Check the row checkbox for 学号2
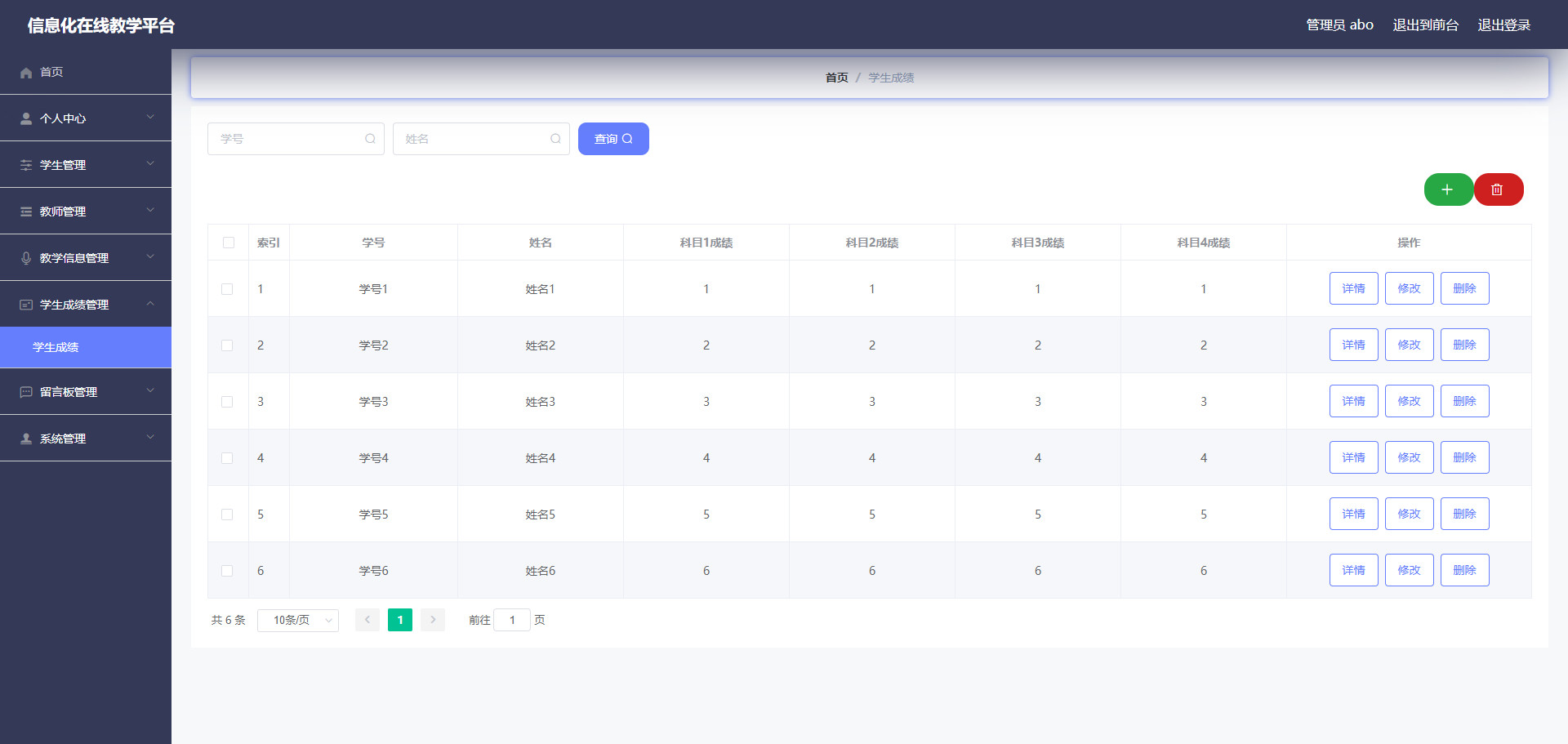 point(227,345)
